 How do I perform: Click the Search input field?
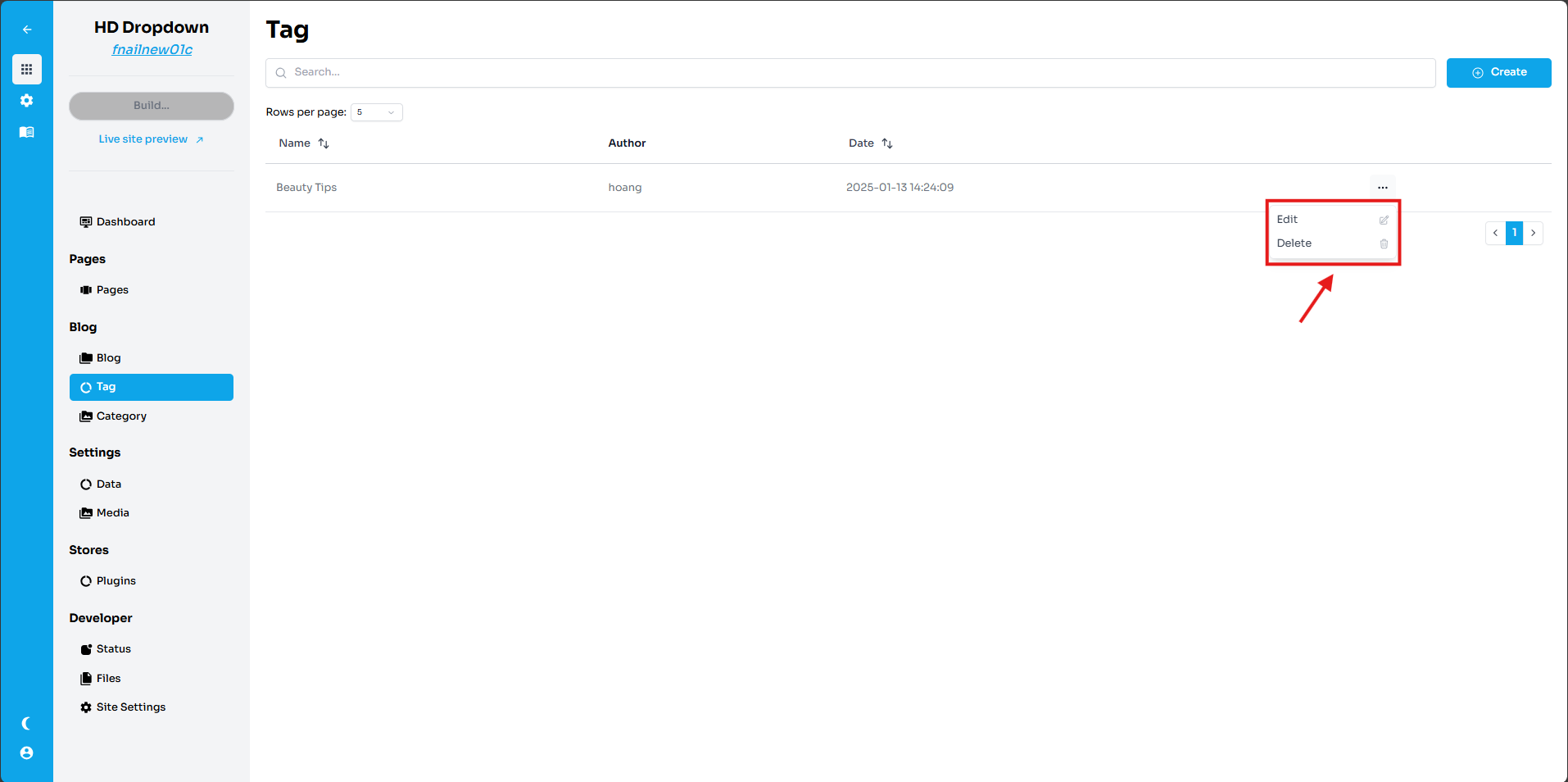(x=850, y=73)
